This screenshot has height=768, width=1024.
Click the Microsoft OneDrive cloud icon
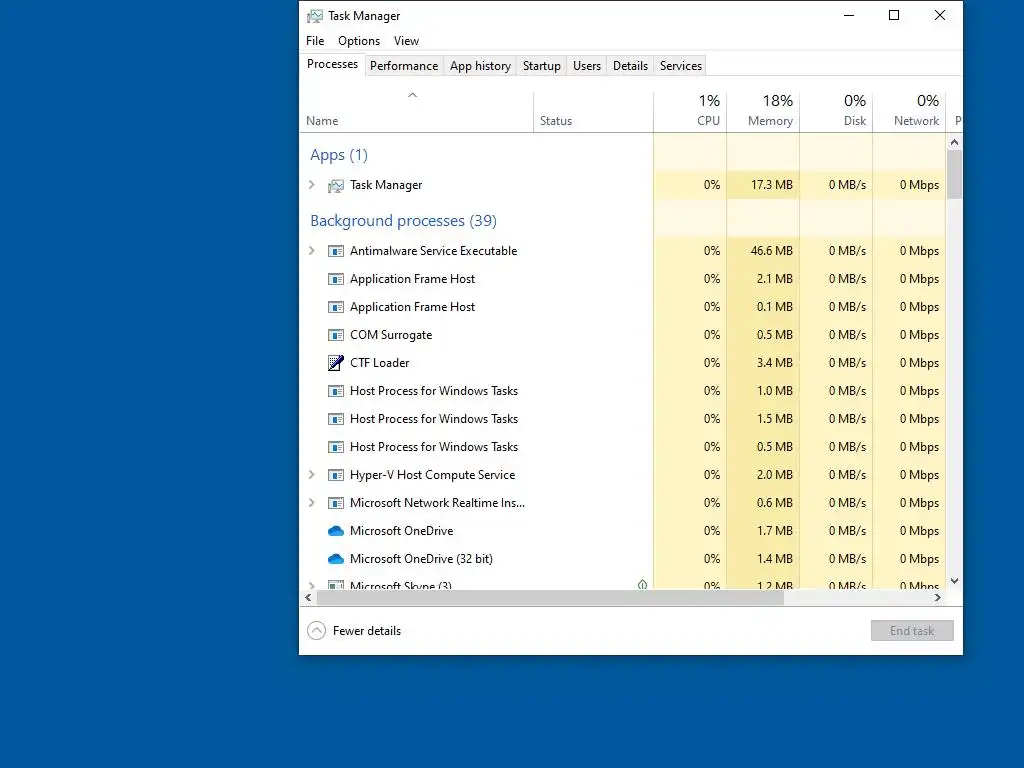[336, 531]
